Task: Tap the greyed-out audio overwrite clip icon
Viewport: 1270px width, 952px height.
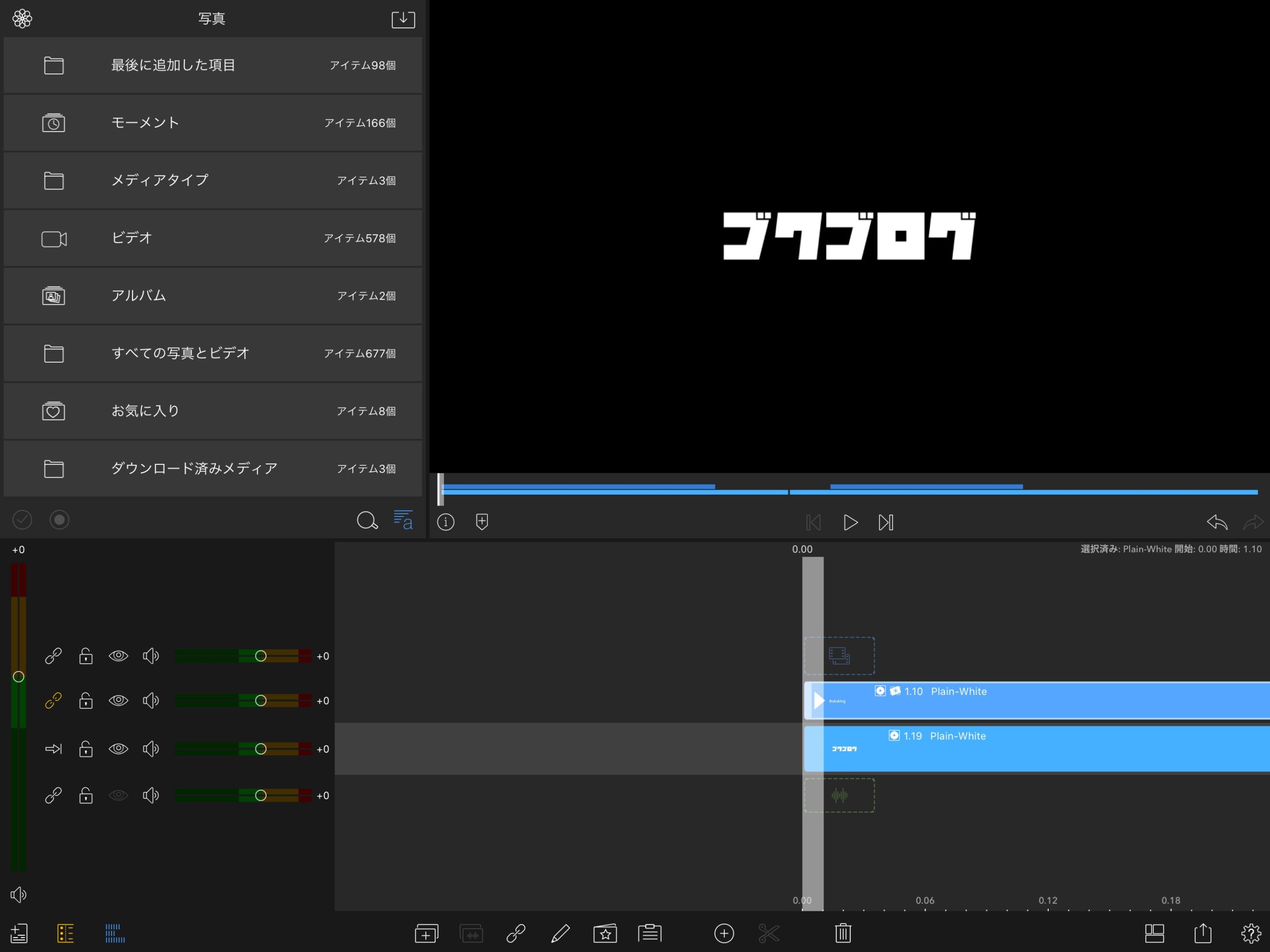Action: (x=471, y=933)
